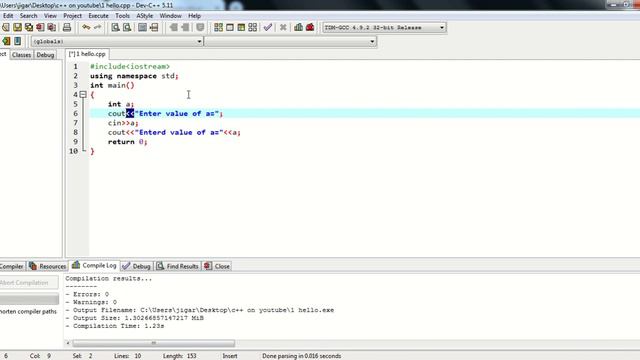Image resolution: width=640 pixels, height=360 pixels.
Task: Stop execution with the X icon
Action: (283, 27)
